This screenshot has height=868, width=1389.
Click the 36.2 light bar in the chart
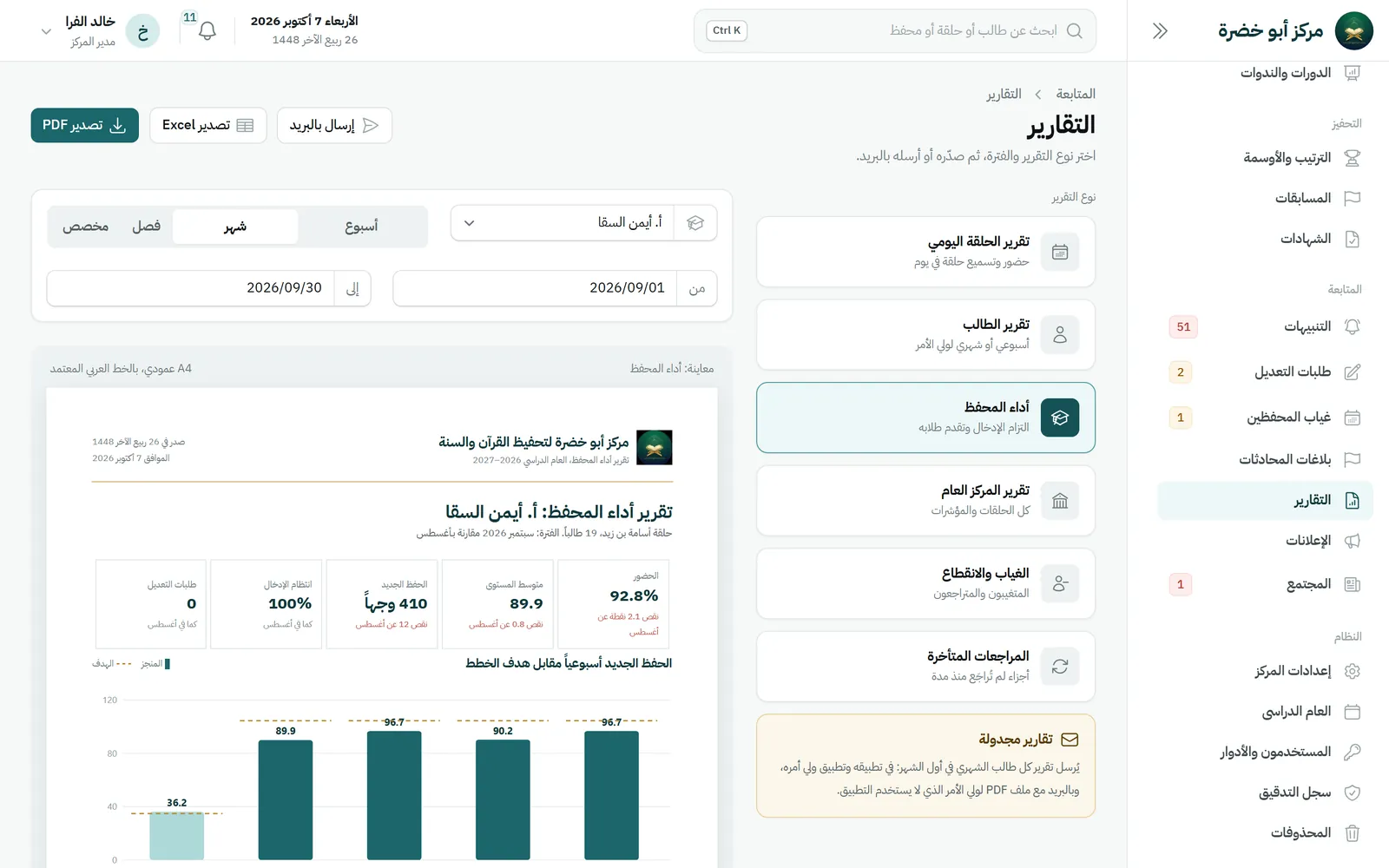pos(176,836)
